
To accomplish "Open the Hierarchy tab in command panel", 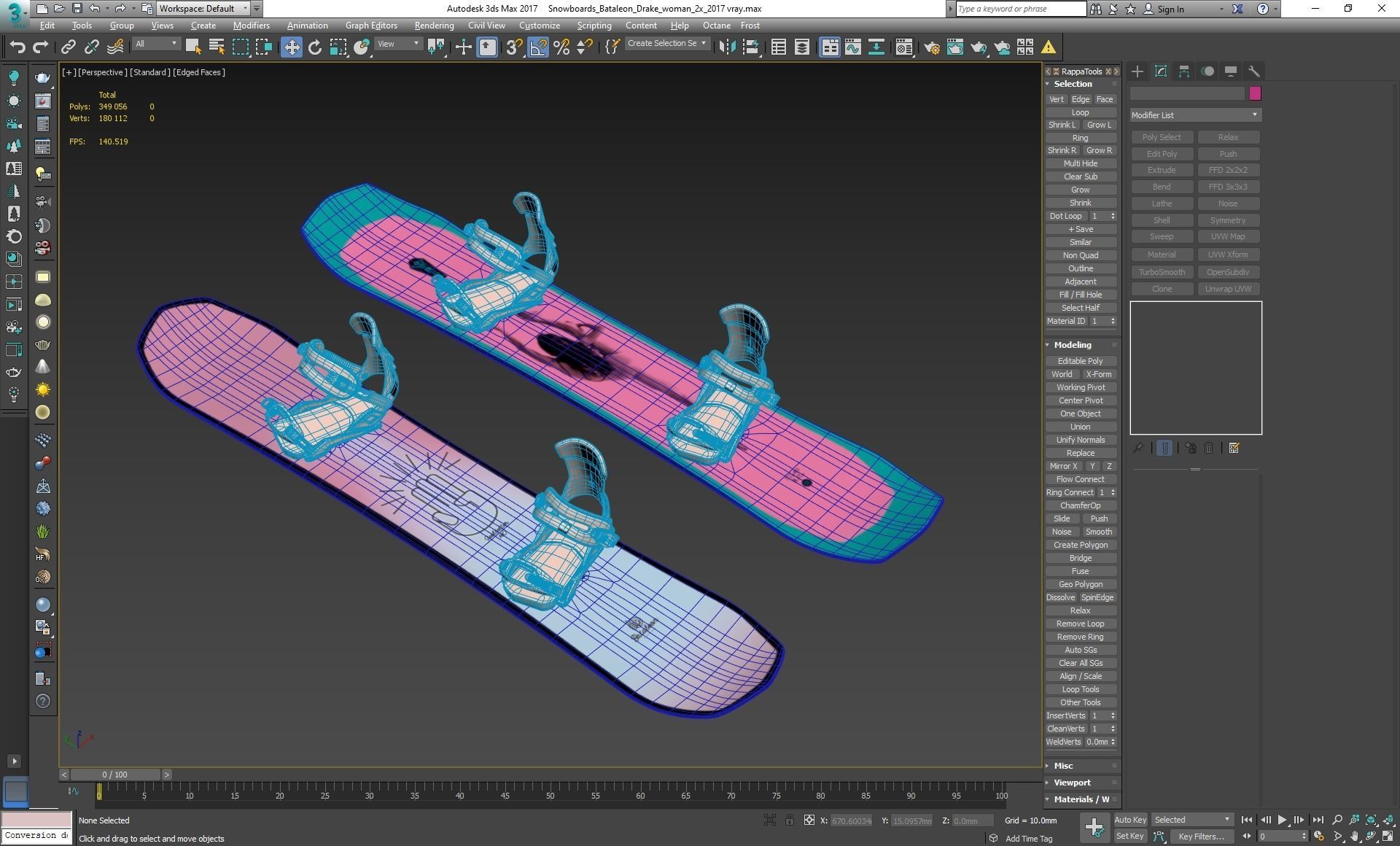I will coord(1184,71).
